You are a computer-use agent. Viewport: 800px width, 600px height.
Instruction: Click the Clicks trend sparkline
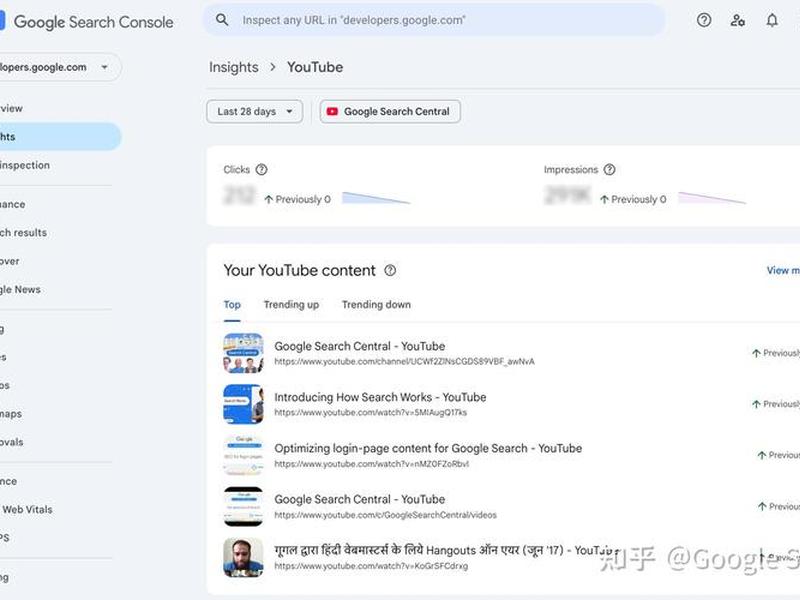(x=376, y=198)
